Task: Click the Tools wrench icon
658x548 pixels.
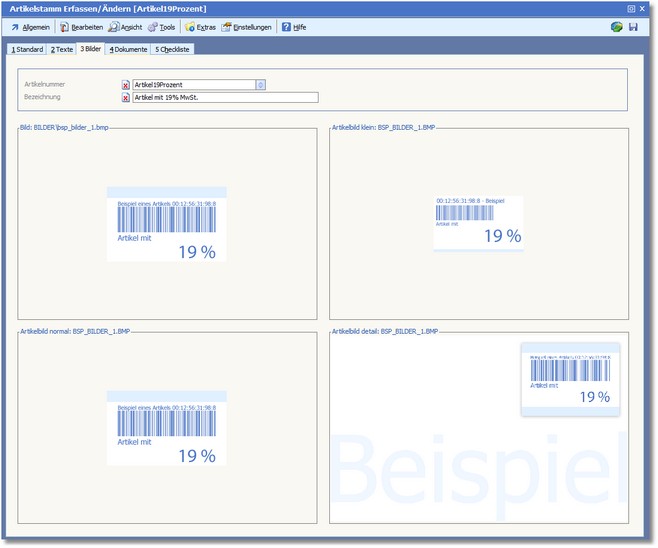Action: point(152,27)
